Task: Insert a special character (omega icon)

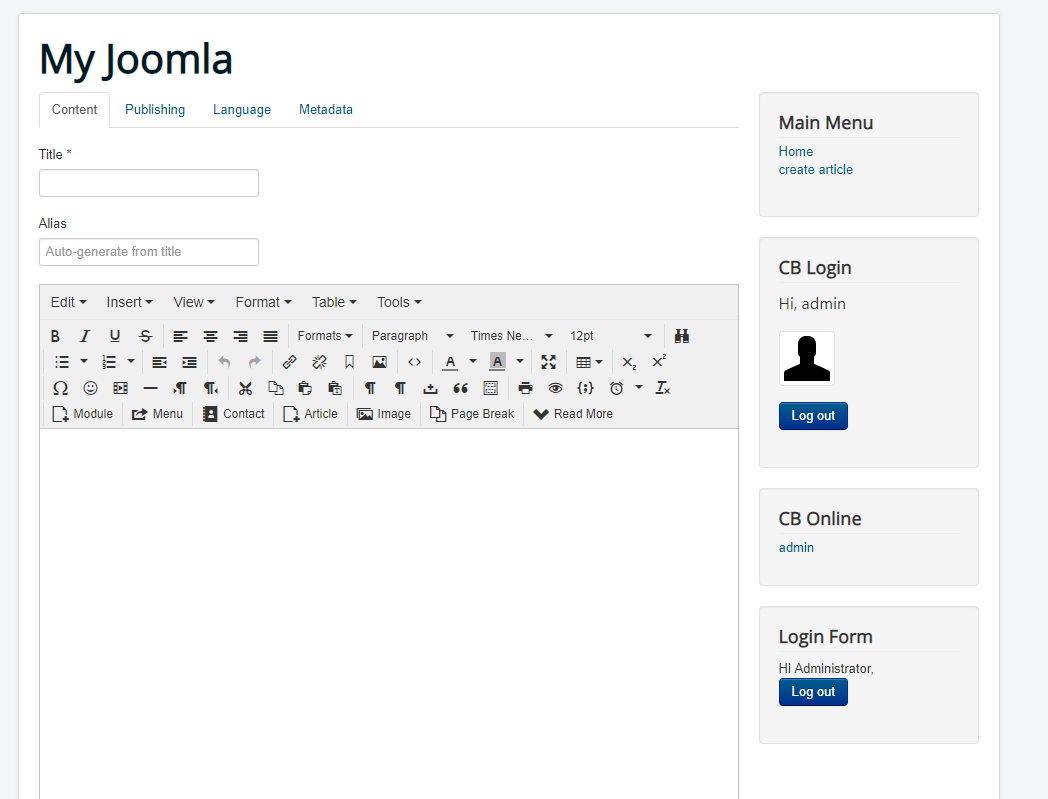Action: [x=60, y=388]
